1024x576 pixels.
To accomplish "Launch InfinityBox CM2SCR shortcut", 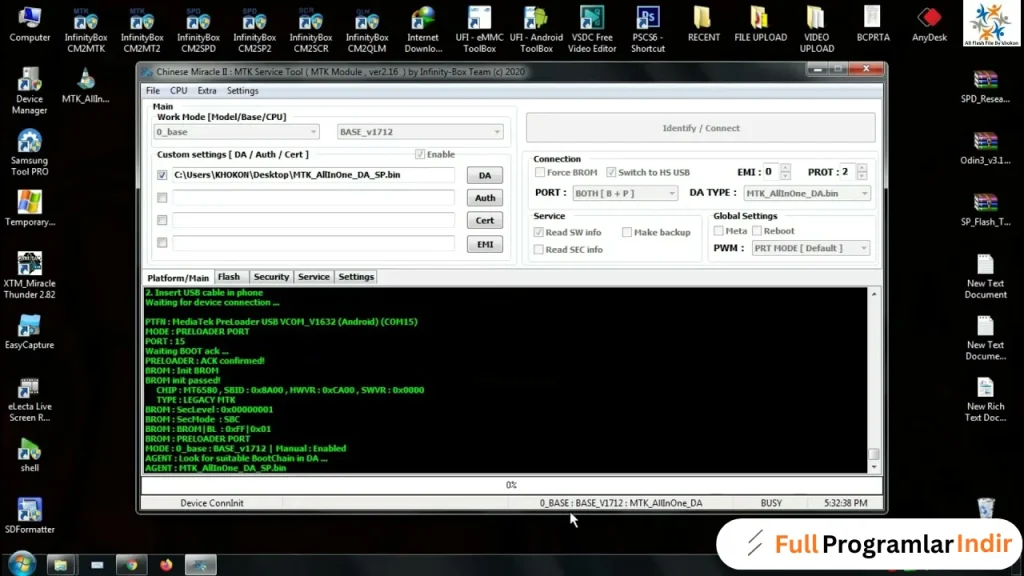I will point(310,30).
